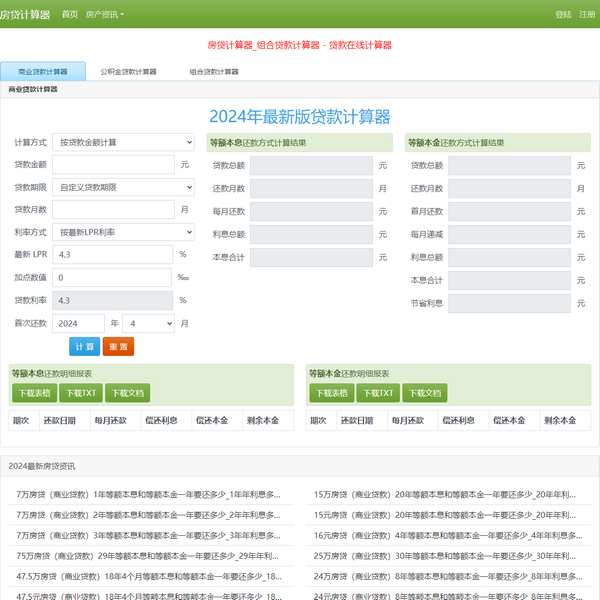Open the 利率方式 LPR dropdown
The image size is (600, 600).
(123, 232)
